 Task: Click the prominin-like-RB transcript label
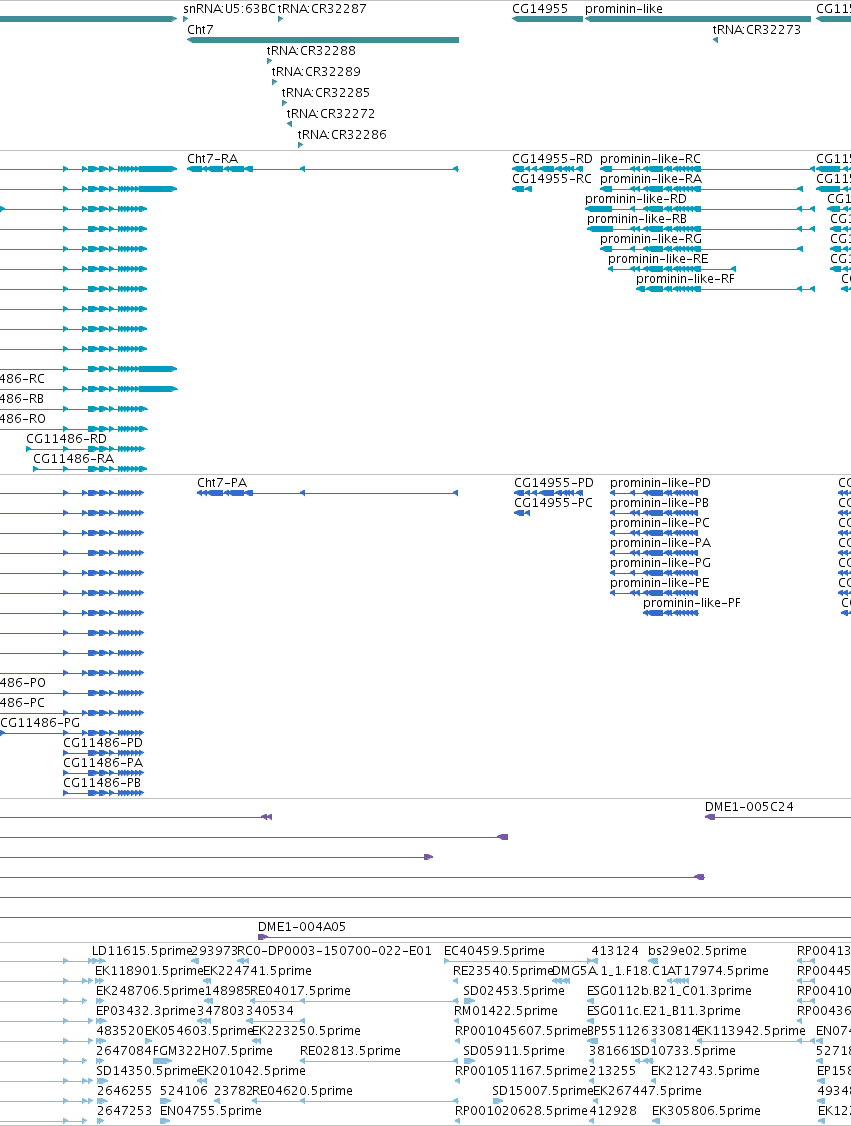[x=637, y=219]
